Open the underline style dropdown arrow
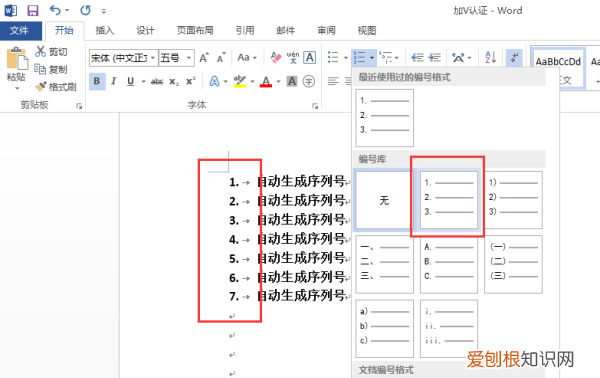This screenshot has height=378, width=600. 143,81
